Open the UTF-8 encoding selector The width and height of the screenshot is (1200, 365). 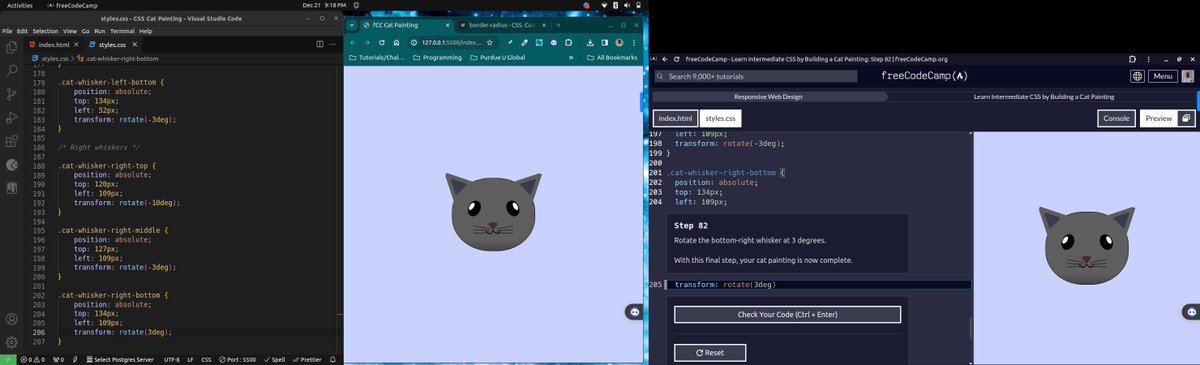(x=171, y=359)
